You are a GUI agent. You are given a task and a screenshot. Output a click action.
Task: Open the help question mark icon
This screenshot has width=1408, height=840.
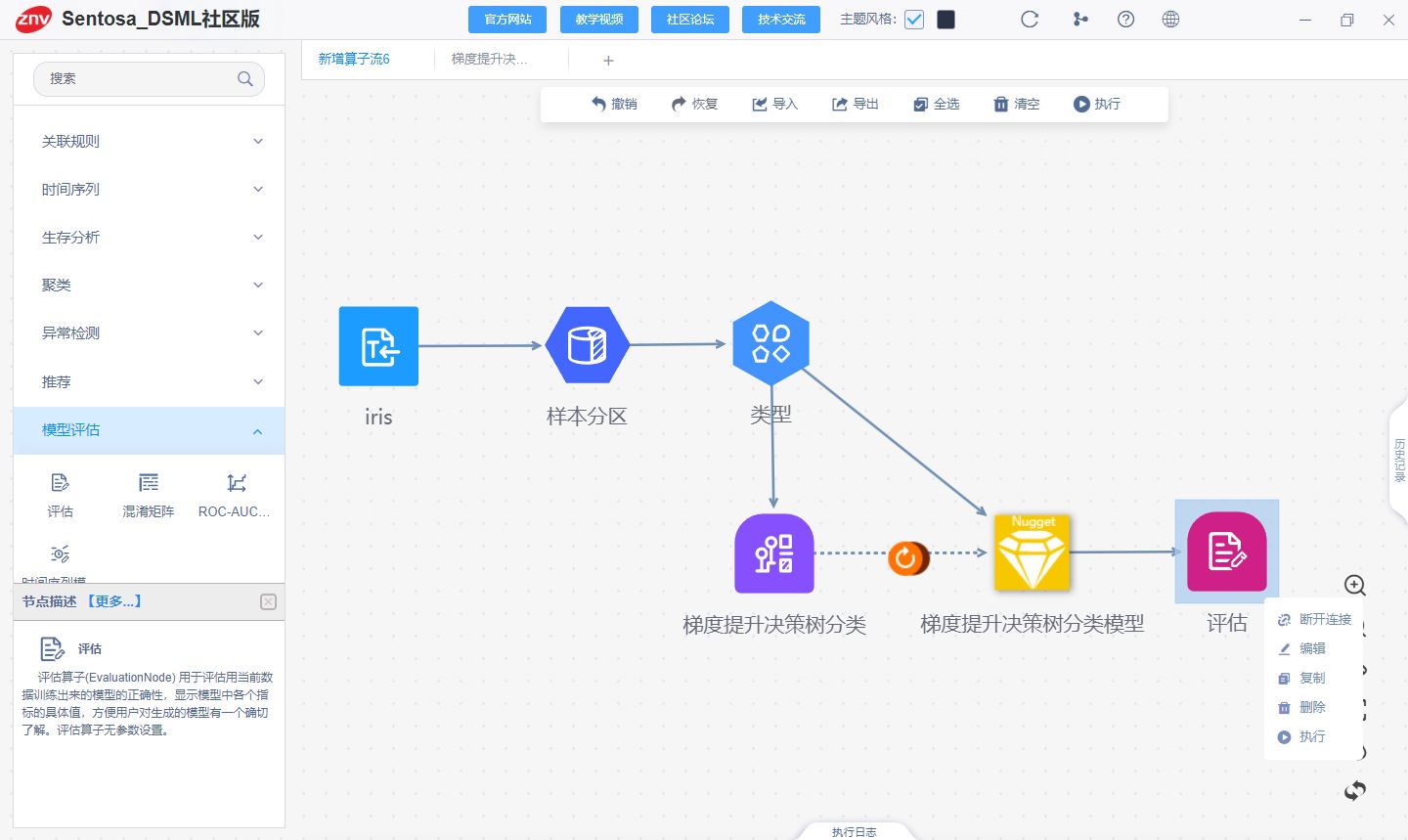click(x=1126, y=20)
